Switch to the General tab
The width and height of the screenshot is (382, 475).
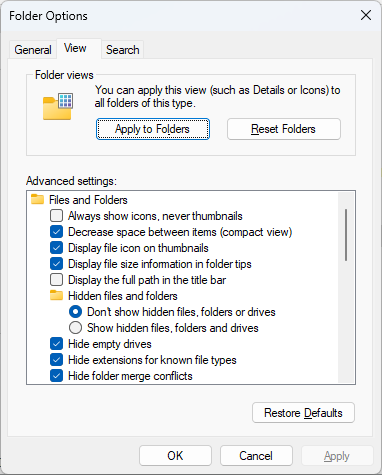tap(33, 50)
